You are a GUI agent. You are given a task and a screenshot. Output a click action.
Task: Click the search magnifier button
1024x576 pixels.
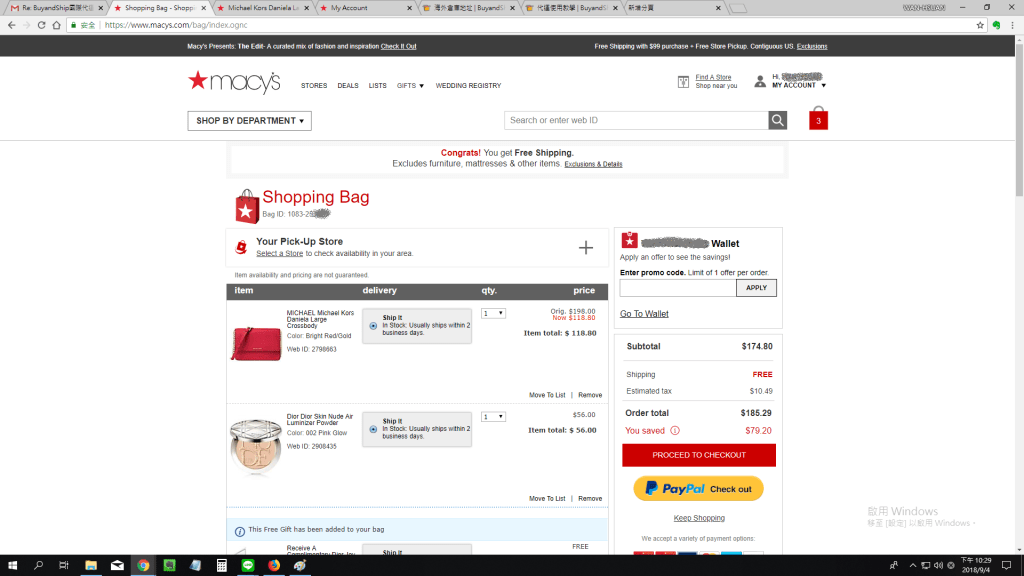pos(778,120)
